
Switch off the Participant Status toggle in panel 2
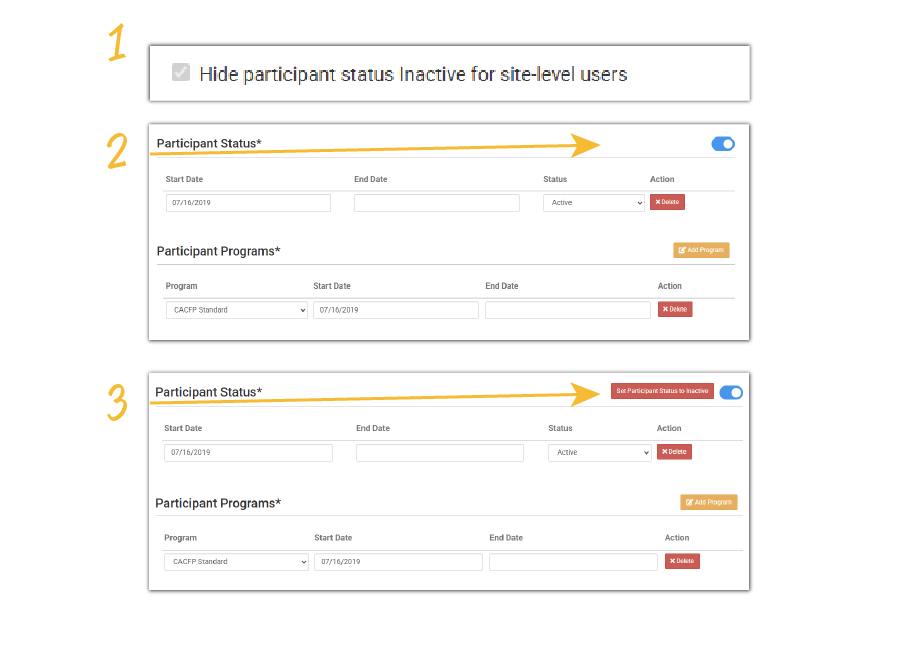tap(723, 144)
